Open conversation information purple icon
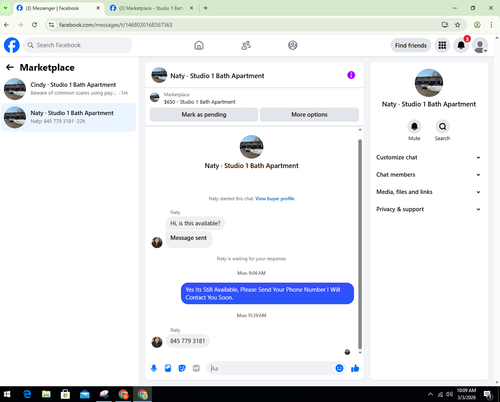Image resolution: width=500 pixels, height=402 pixels. pos(351,75)
